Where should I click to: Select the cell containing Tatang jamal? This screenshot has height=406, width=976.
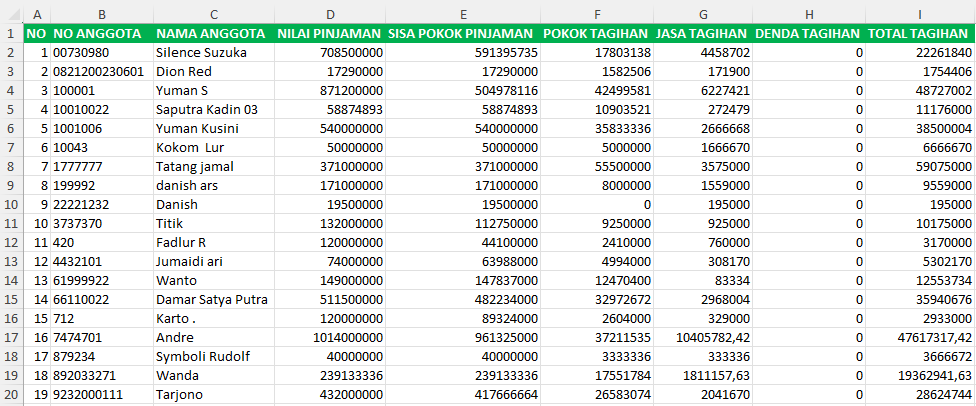[x=214, y=166]
